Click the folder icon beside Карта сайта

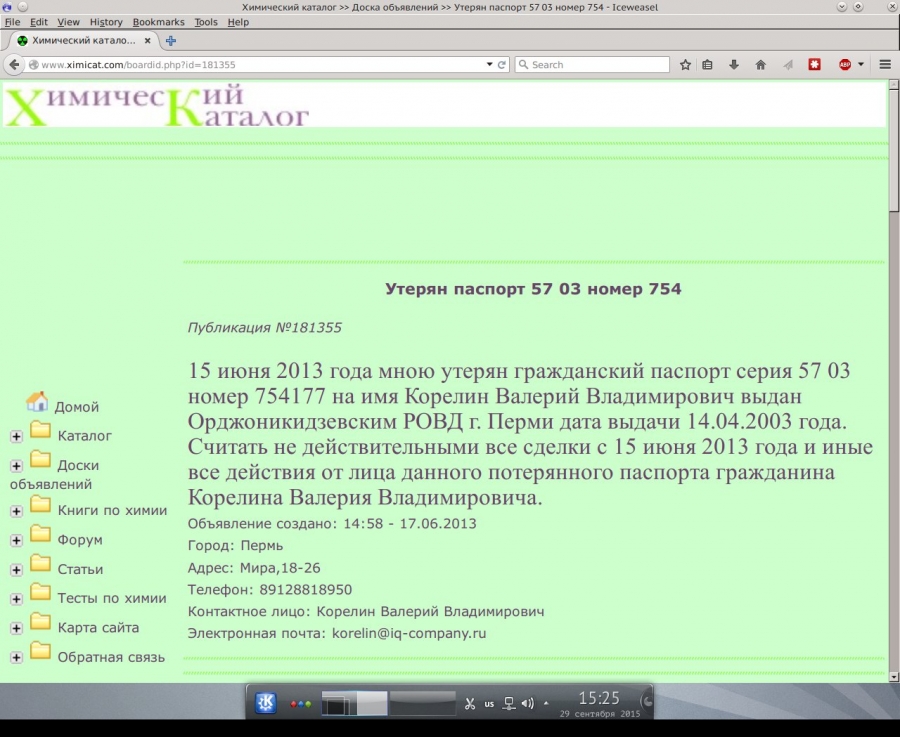[x=40, y=621]
